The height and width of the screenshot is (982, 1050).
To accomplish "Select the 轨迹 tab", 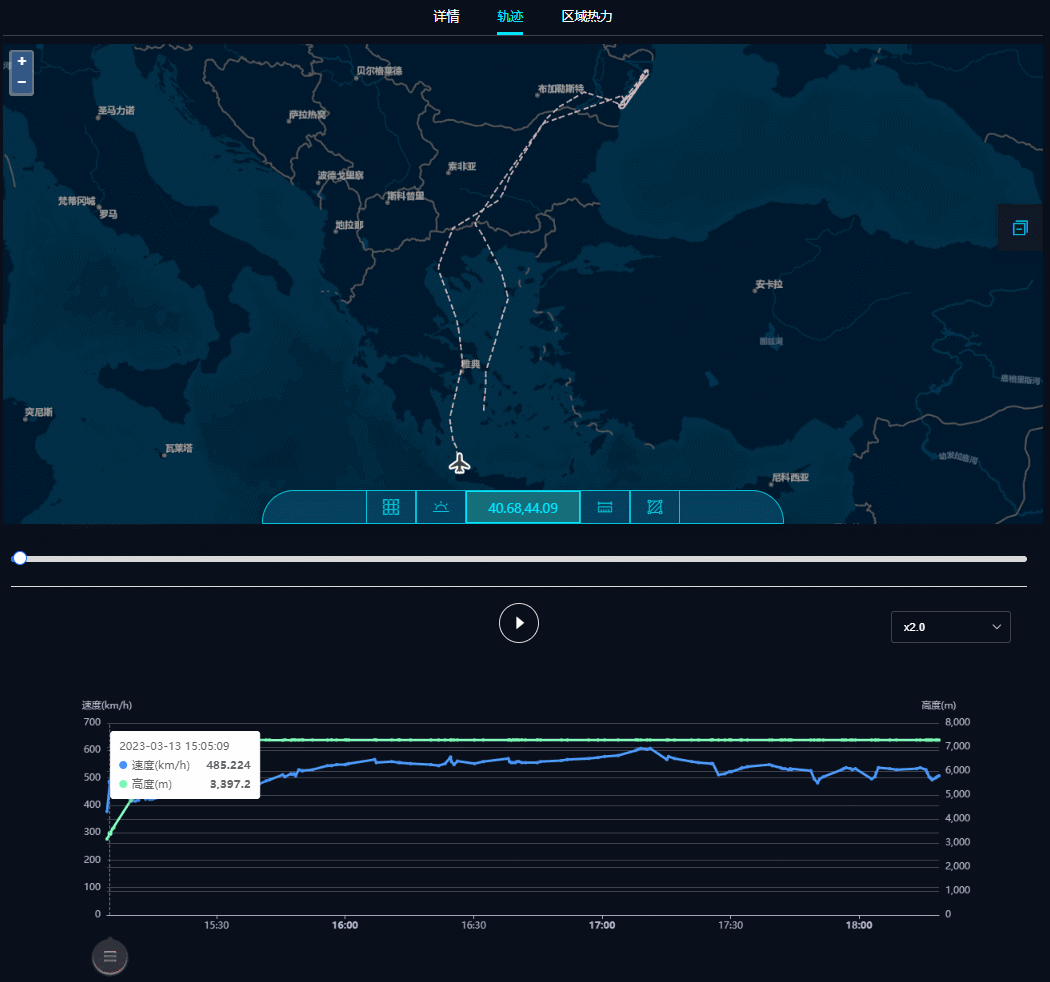I will [510, 16].
